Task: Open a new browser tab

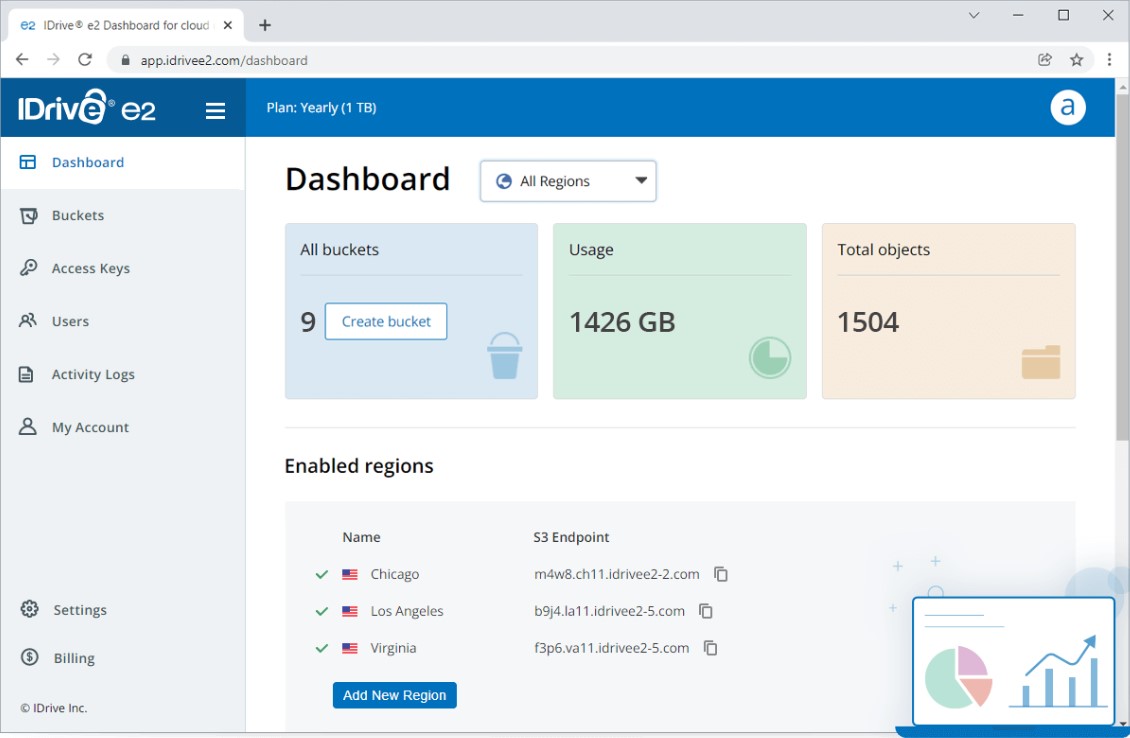Action: [264, 25]
